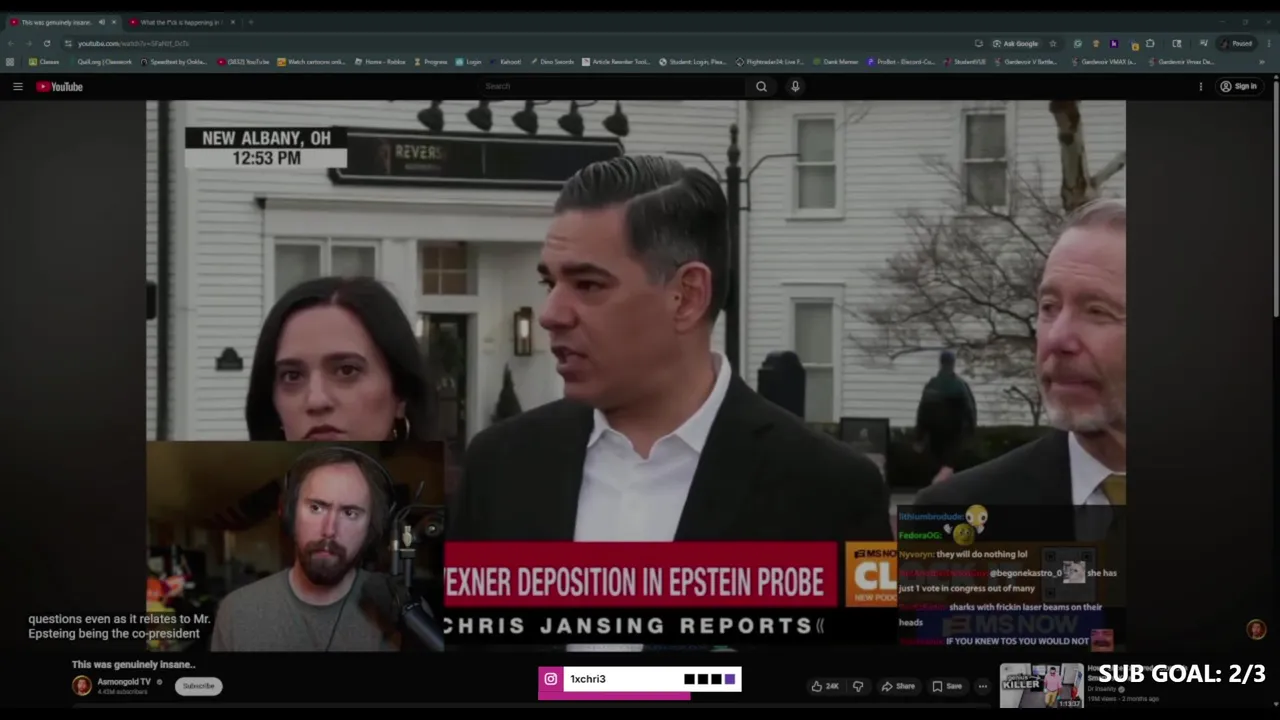Open the Watch cartoons online bookmark

(x=311, y=62)
